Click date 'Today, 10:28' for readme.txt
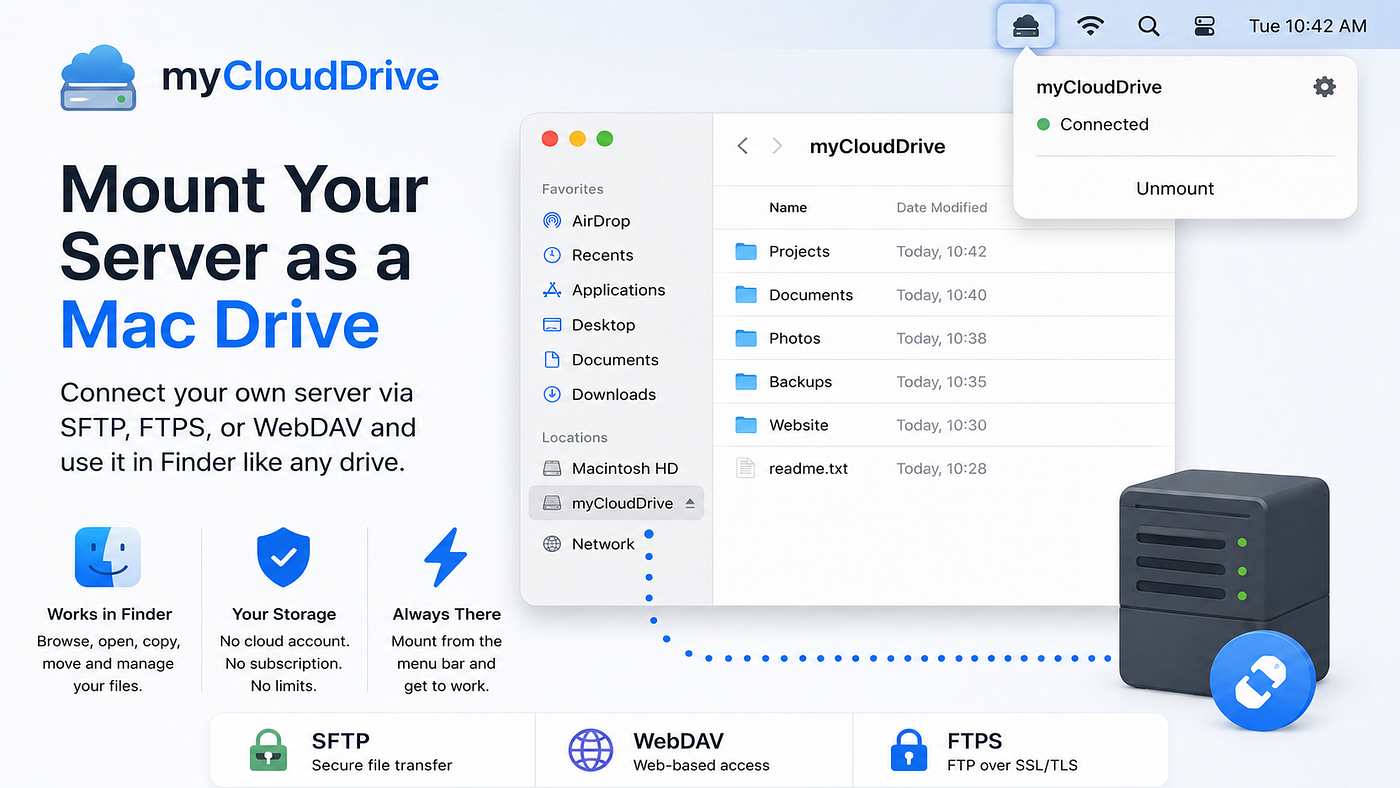 [942, 468]
